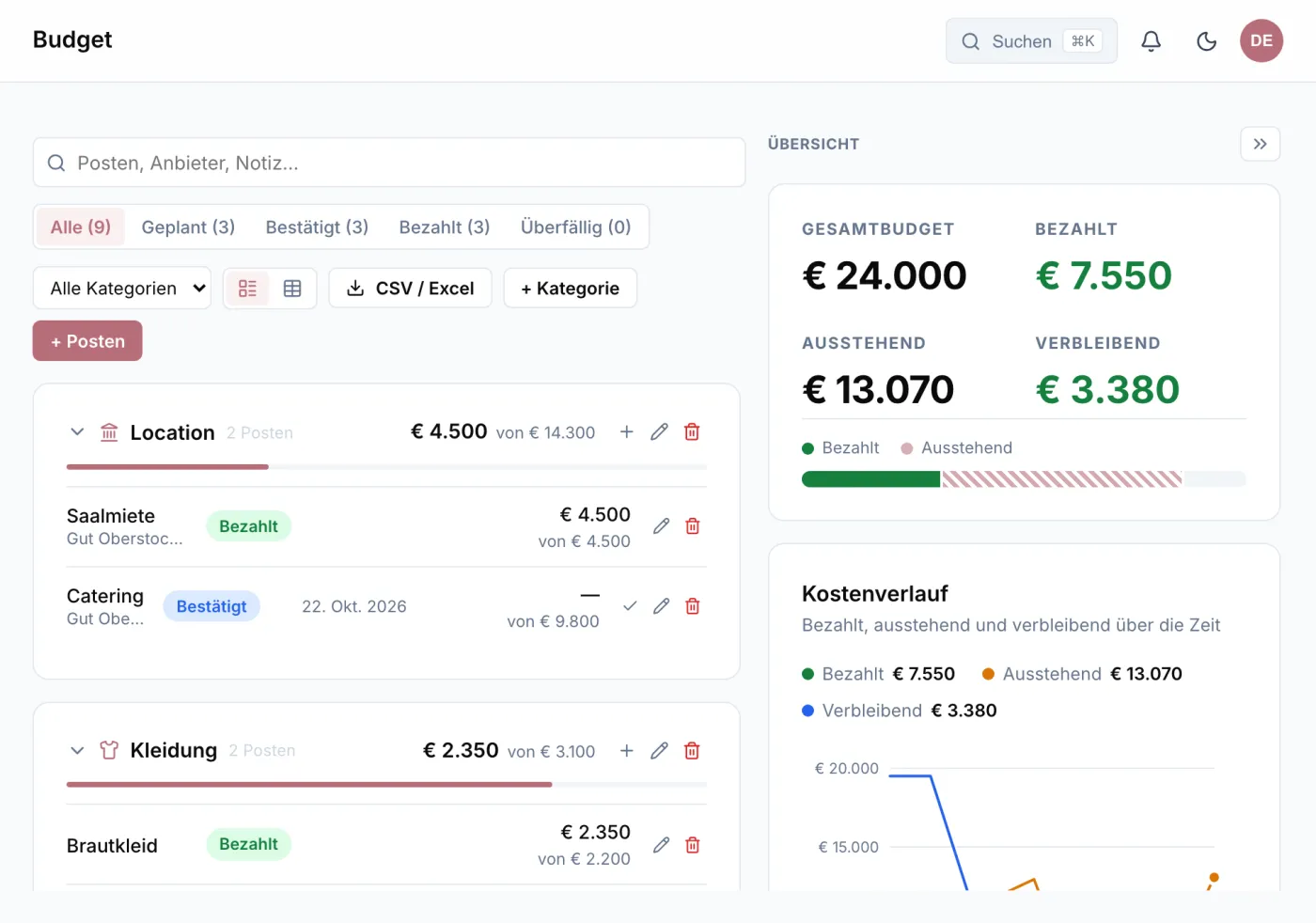Click the Budget page title

[72, 39]
